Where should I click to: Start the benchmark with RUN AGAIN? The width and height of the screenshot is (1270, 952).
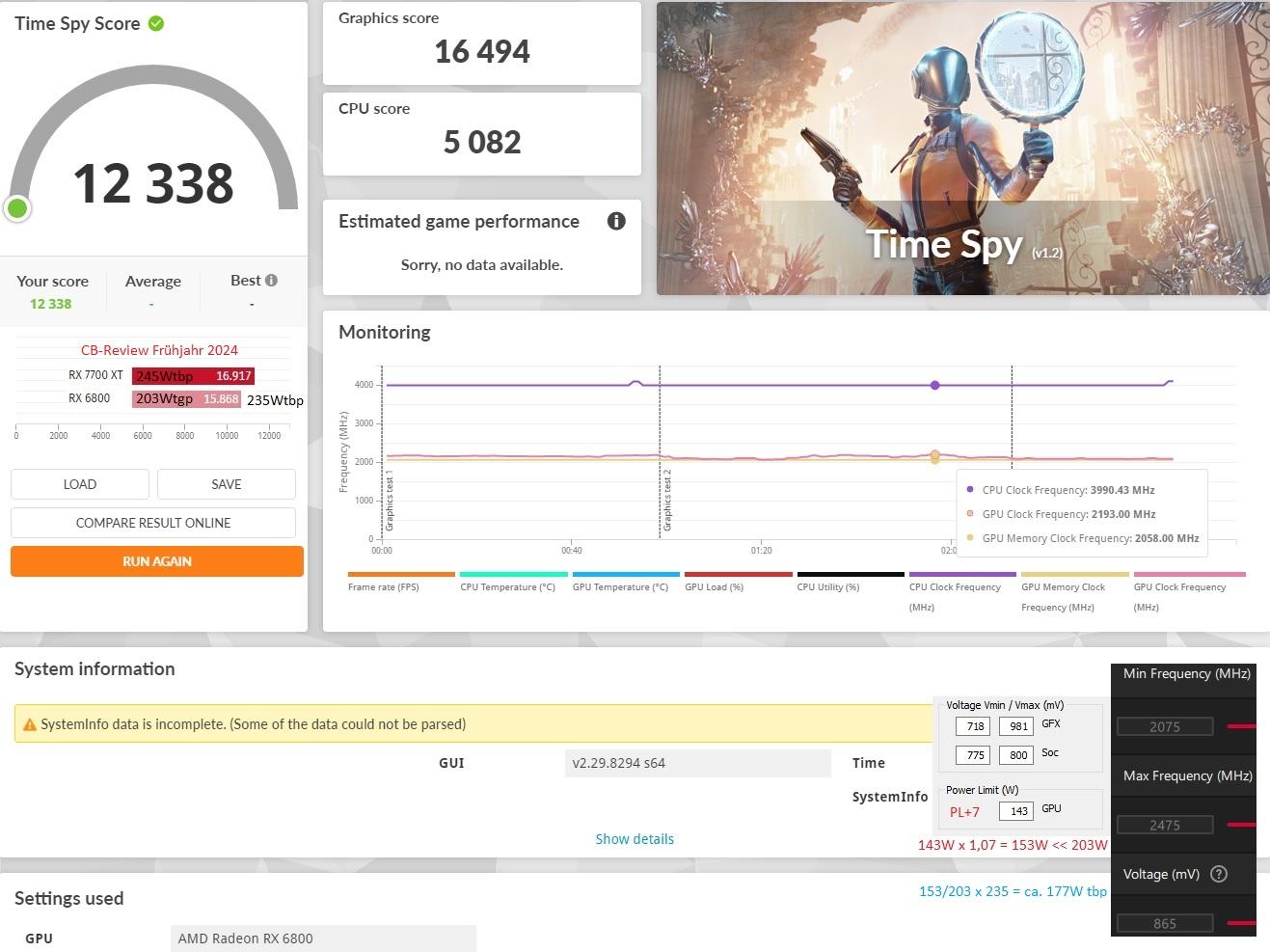click(157, 561)
